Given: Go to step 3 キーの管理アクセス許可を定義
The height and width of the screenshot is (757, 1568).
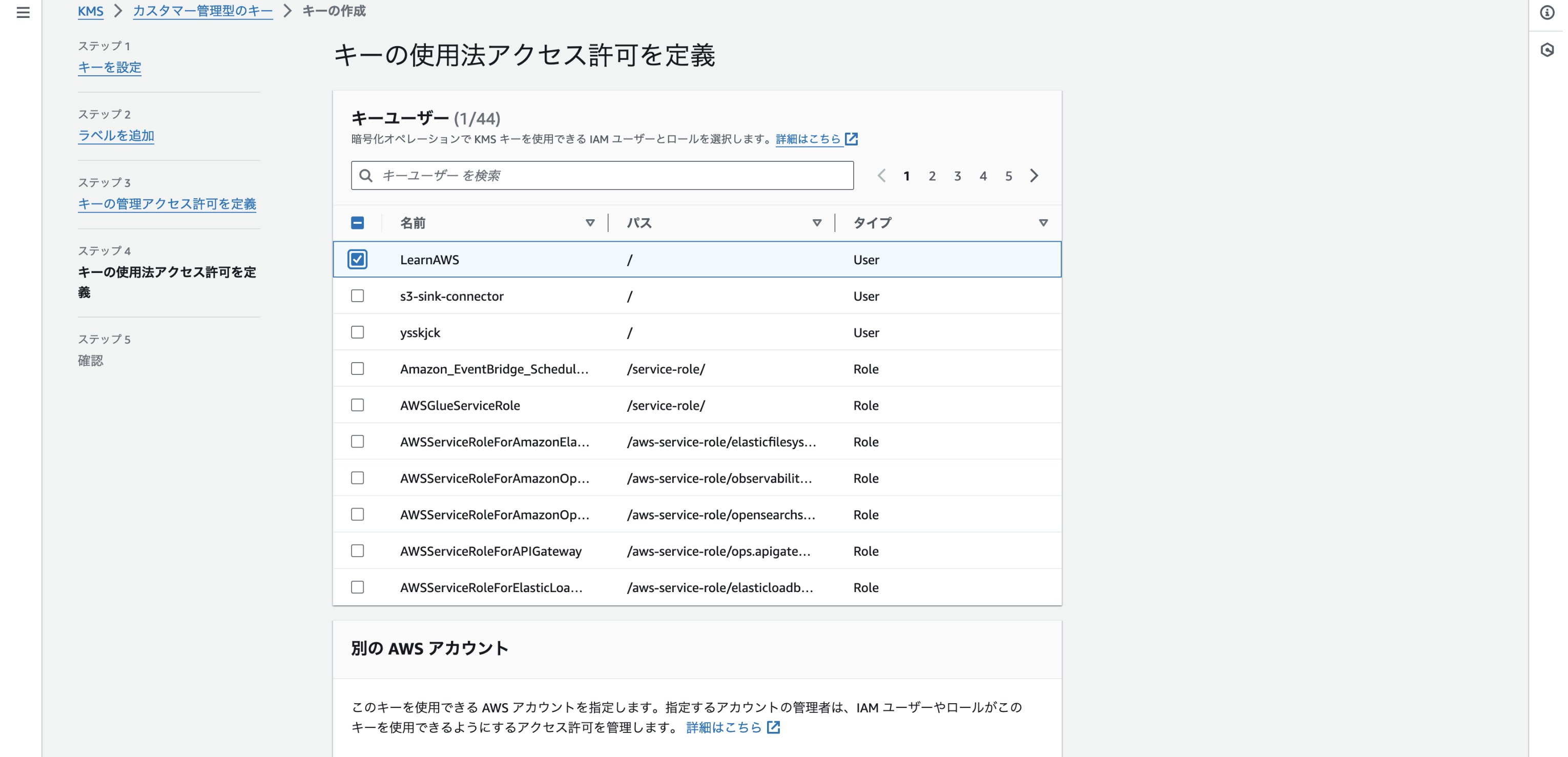Looking at the screenshot, I should [x=167, y=204].
